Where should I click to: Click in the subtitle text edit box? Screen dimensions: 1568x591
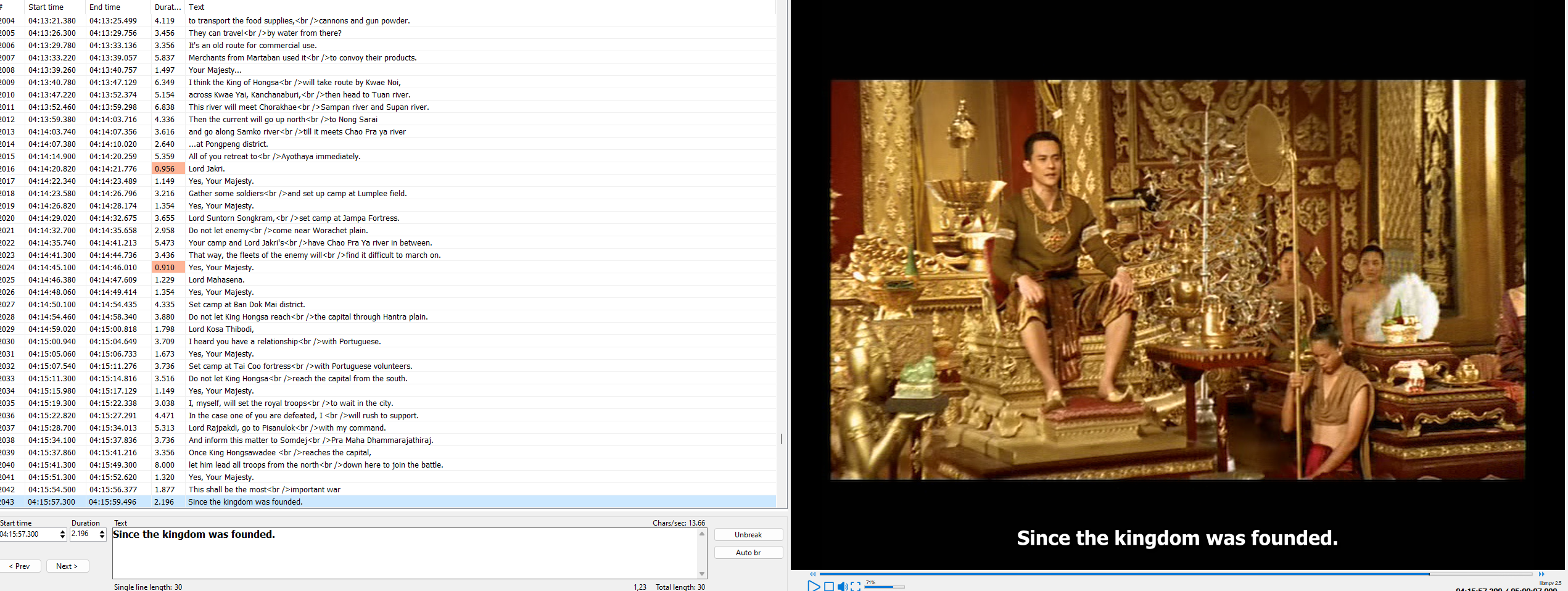pos(405,553)
